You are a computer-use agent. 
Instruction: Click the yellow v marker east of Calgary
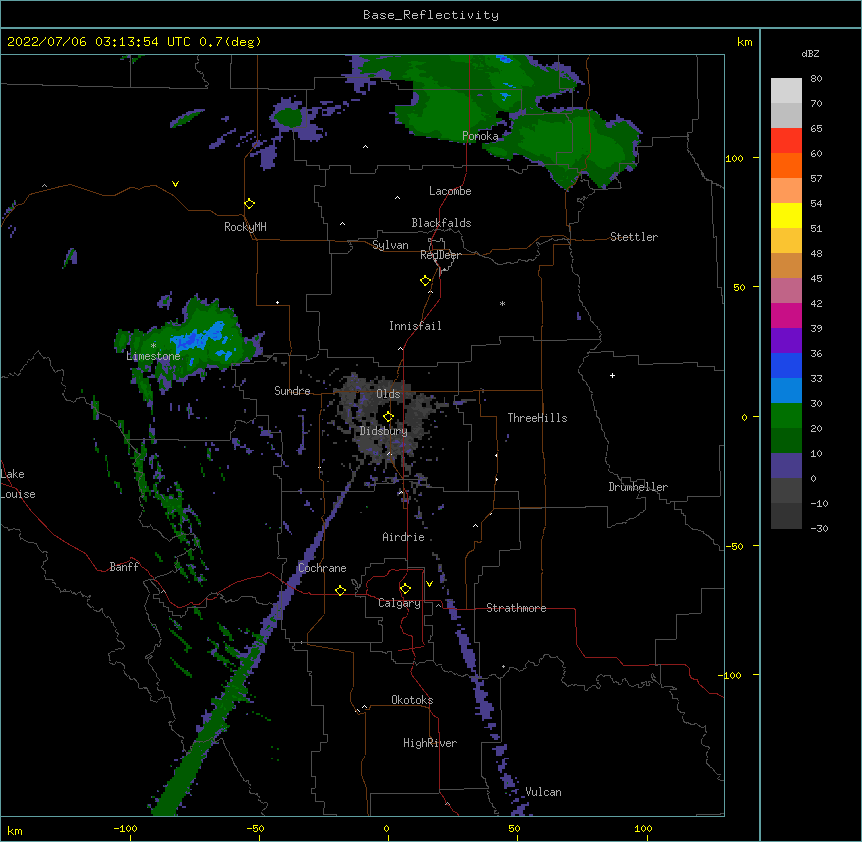click(x=429, y=584)
